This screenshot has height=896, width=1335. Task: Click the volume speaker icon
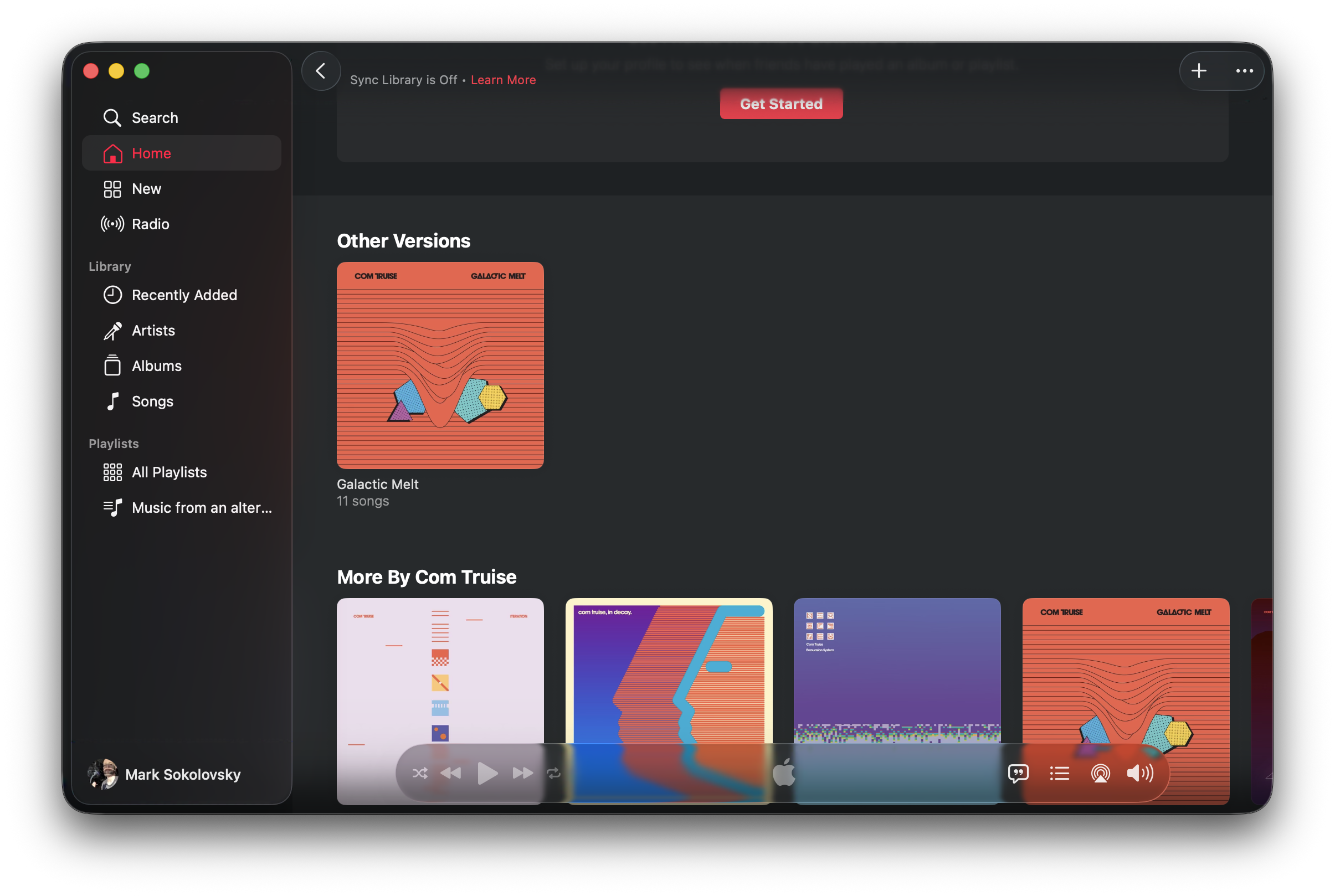tap(1139, 773)
